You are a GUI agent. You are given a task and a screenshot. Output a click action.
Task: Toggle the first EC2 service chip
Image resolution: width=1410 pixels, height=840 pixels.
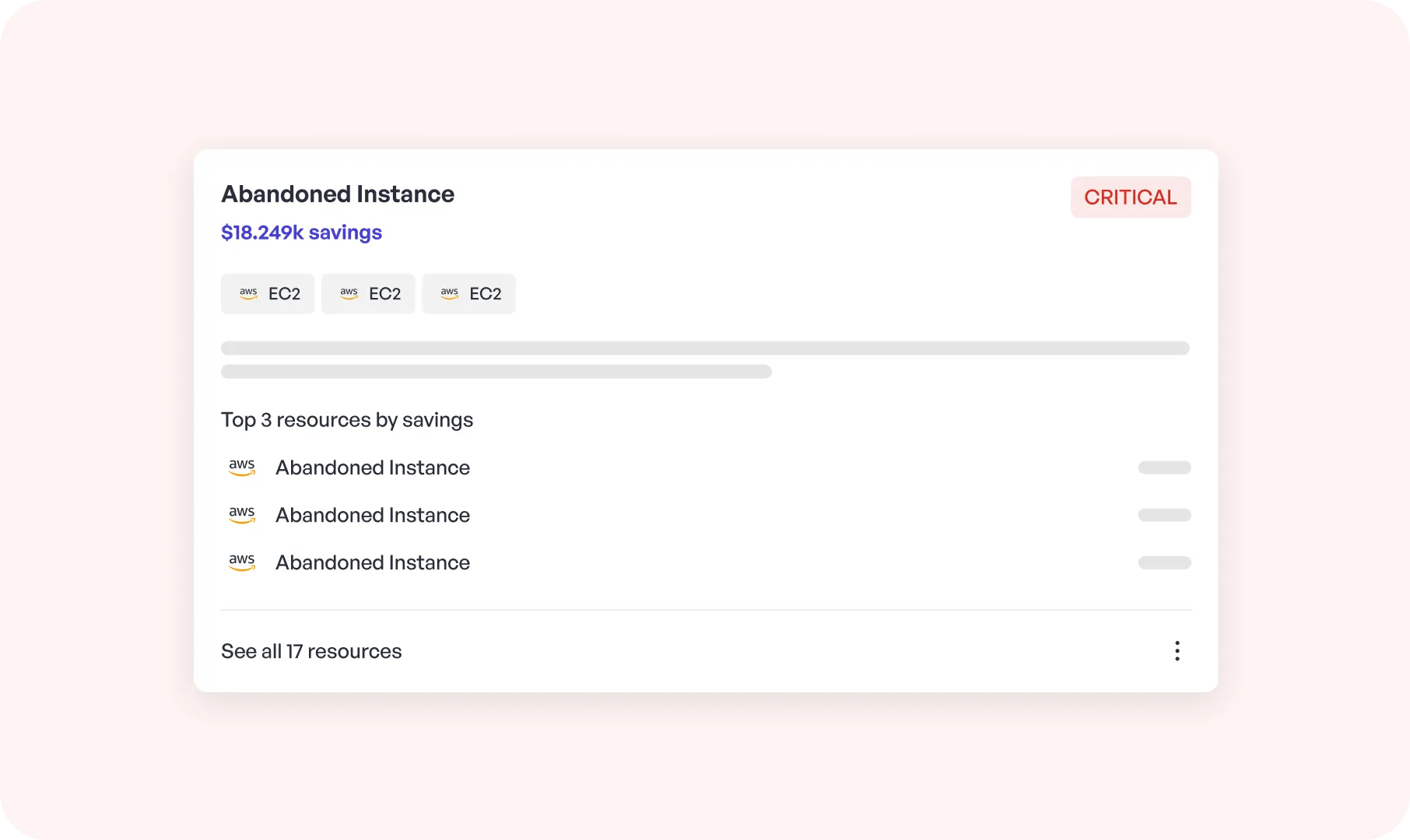268,293
